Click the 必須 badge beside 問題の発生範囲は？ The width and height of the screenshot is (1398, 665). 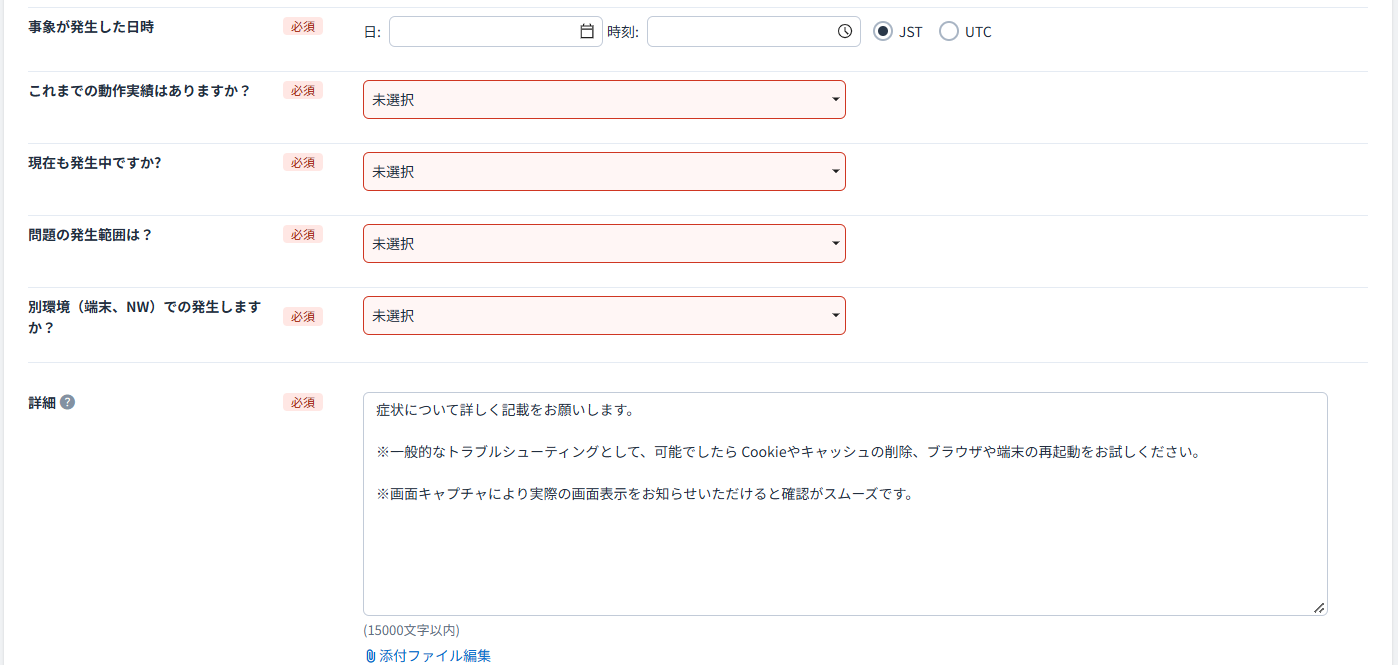[303, 234]
